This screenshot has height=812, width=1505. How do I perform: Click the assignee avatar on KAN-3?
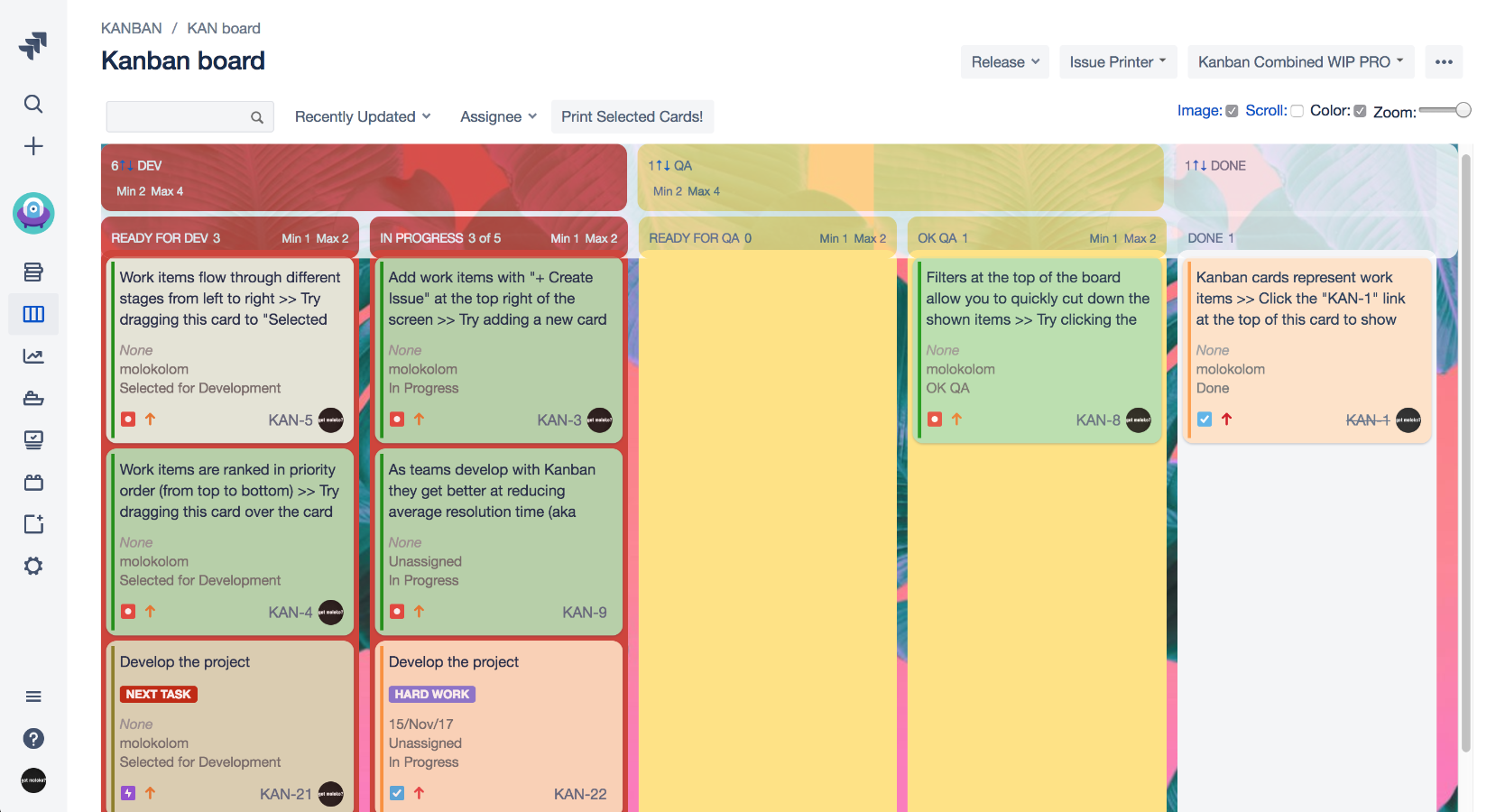599,420
